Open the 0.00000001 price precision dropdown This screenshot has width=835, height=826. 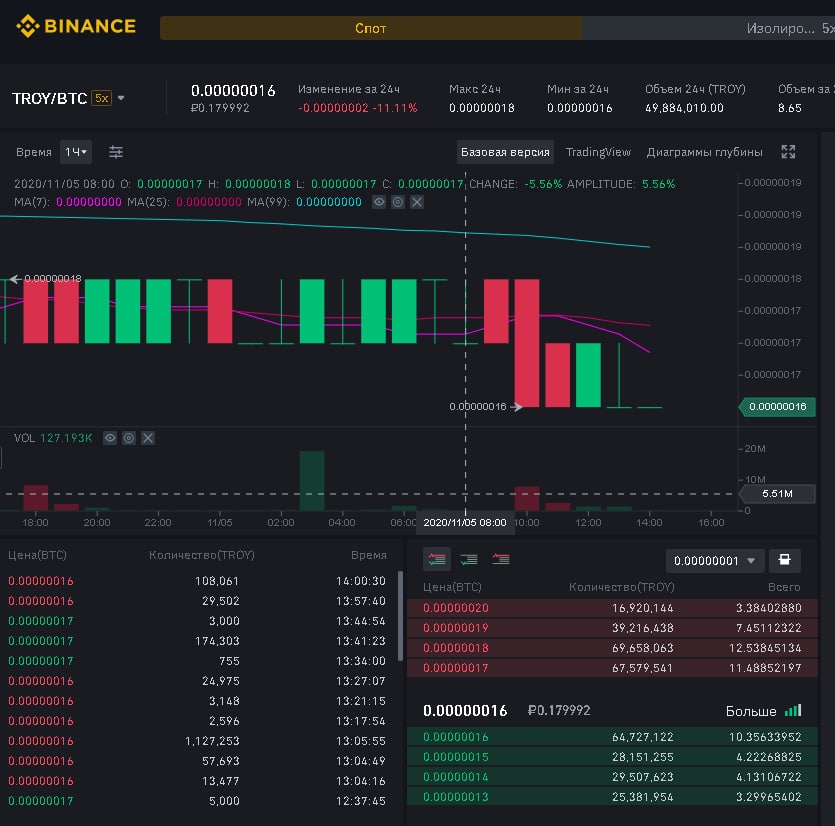pyautogui.click(x=715, y=561)
